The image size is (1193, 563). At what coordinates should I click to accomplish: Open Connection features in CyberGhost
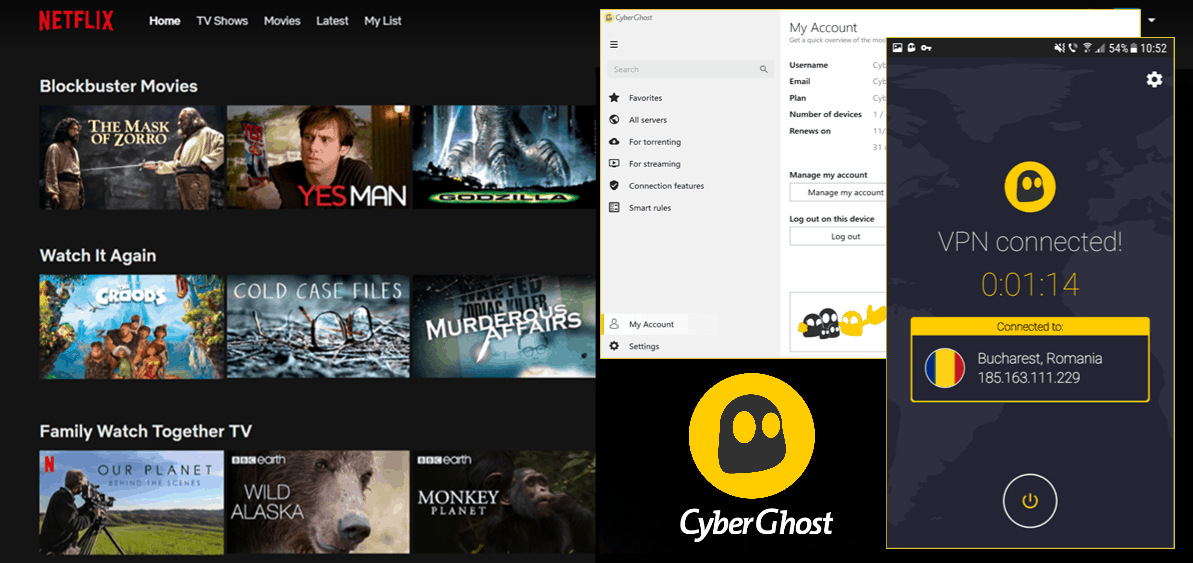(666, 186)
